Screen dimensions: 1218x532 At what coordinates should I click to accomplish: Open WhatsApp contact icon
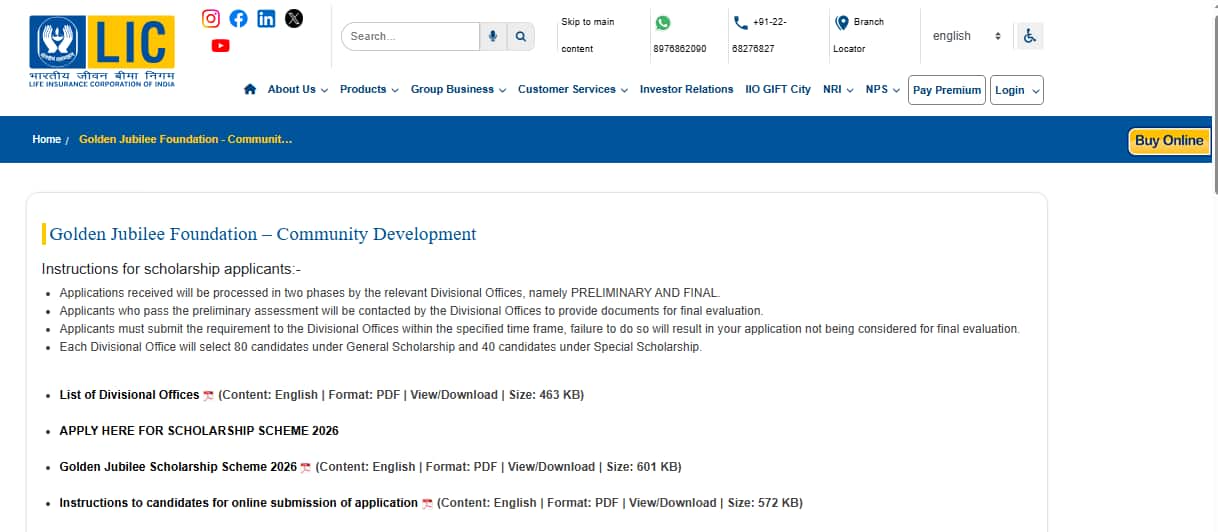click(662, 22)
